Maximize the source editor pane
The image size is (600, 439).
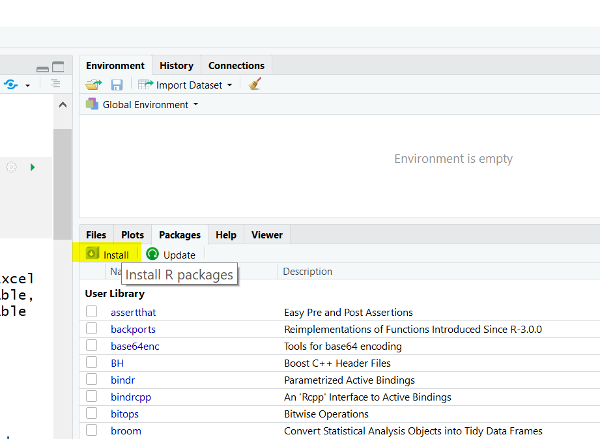[58, 66]
